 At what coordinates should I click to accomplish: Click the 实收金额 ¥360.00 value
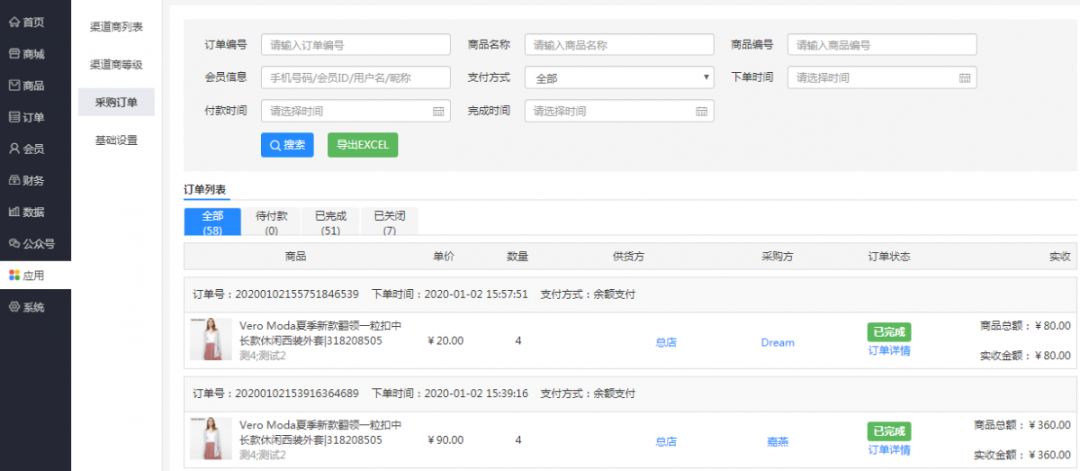[x=1050, y=455]
